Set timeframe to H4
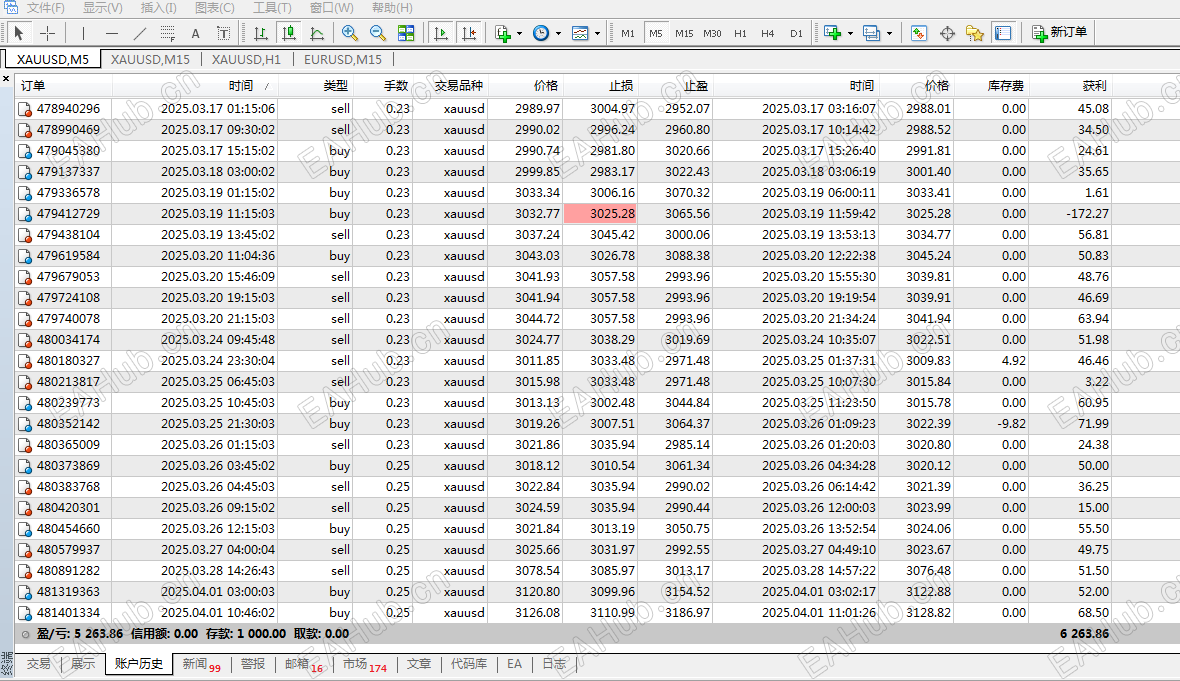This screenshot has height=681, width=1180. [x=768, y=33]
